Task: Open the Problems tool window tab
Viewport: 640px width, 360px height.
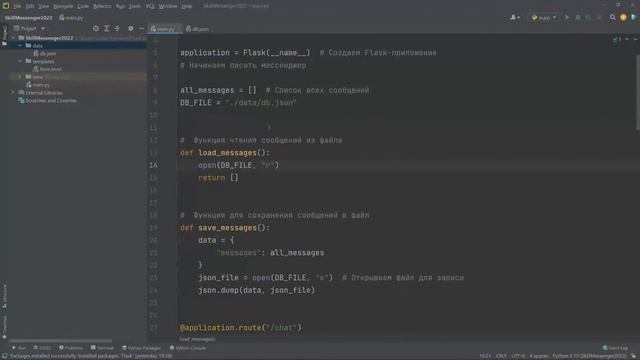Action: tap(71, 348)
